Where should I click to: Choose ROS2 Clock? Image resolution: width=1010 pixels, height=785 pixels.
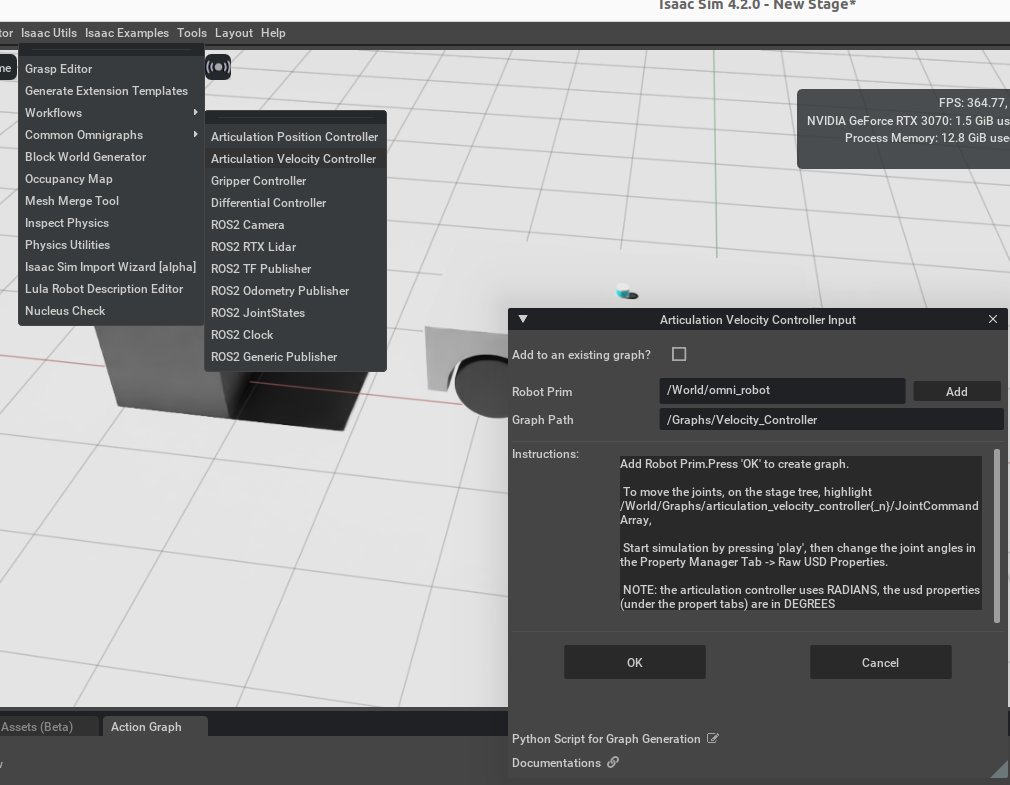(295, 335)
